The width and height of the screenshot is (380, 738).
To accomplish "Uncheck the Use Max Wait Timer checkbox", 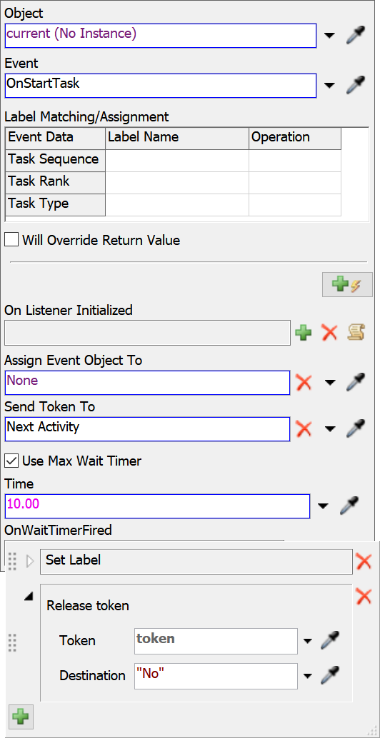I will (x=11, y=461).
